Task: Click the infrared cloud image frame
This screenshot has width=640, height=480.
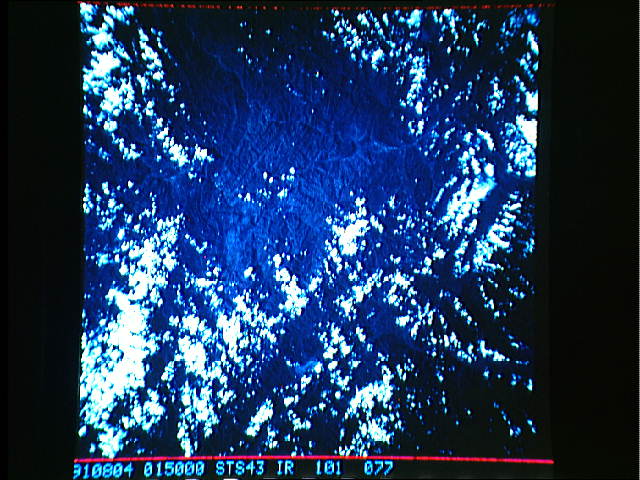Action: [x=310, y=231]
